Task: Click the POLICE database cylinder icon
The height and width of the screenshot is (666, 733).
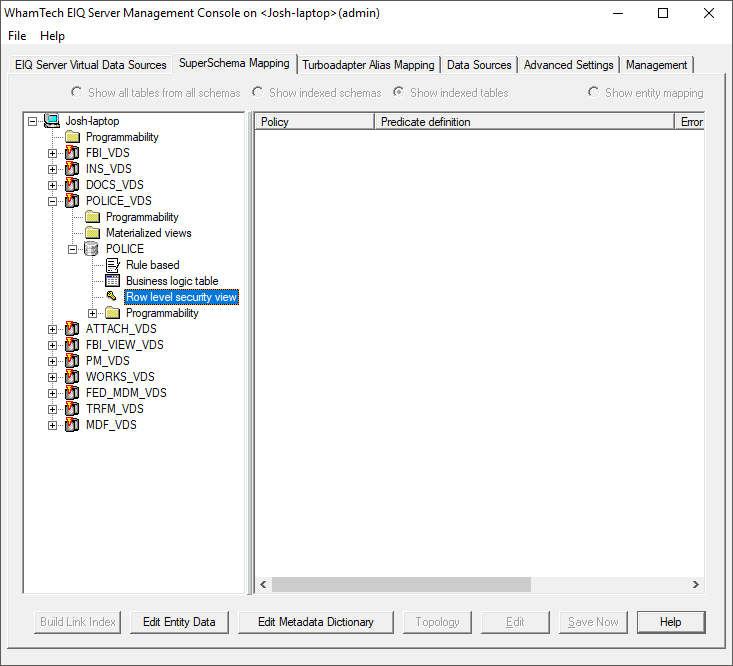Action: click(x=92, y=249)
